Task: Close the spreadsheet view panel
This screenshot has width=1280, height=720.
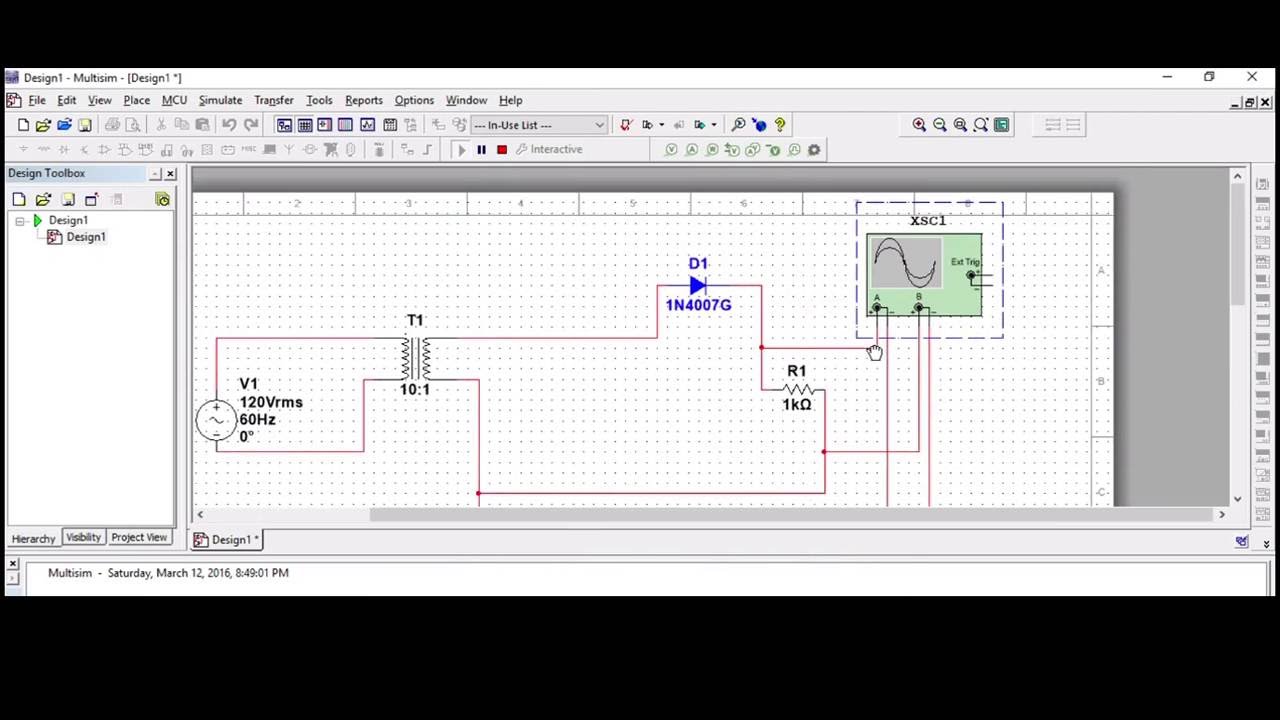Action: point(12,564)
